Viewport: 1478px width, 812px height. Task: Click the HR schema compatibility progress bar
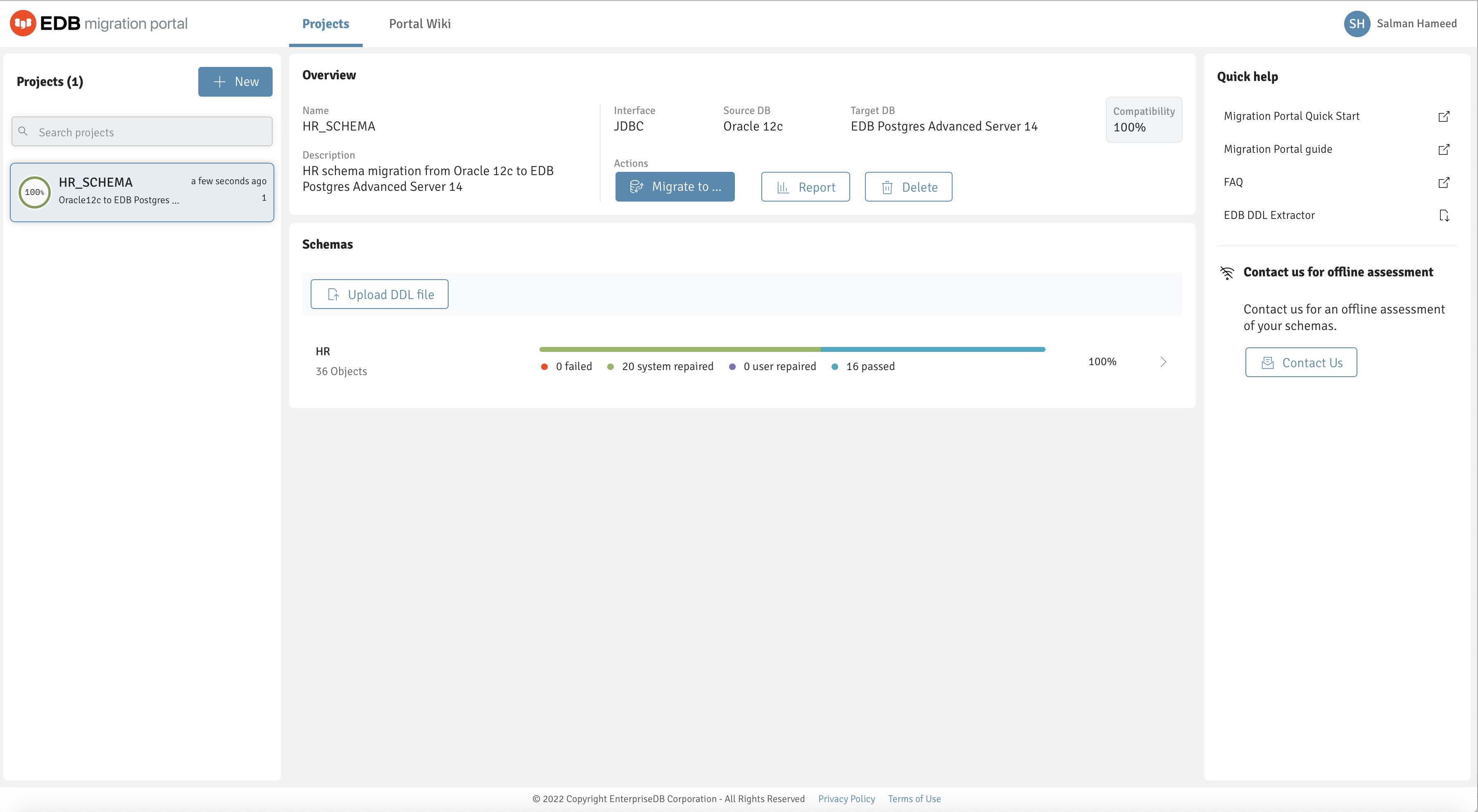tap(792, 349)
